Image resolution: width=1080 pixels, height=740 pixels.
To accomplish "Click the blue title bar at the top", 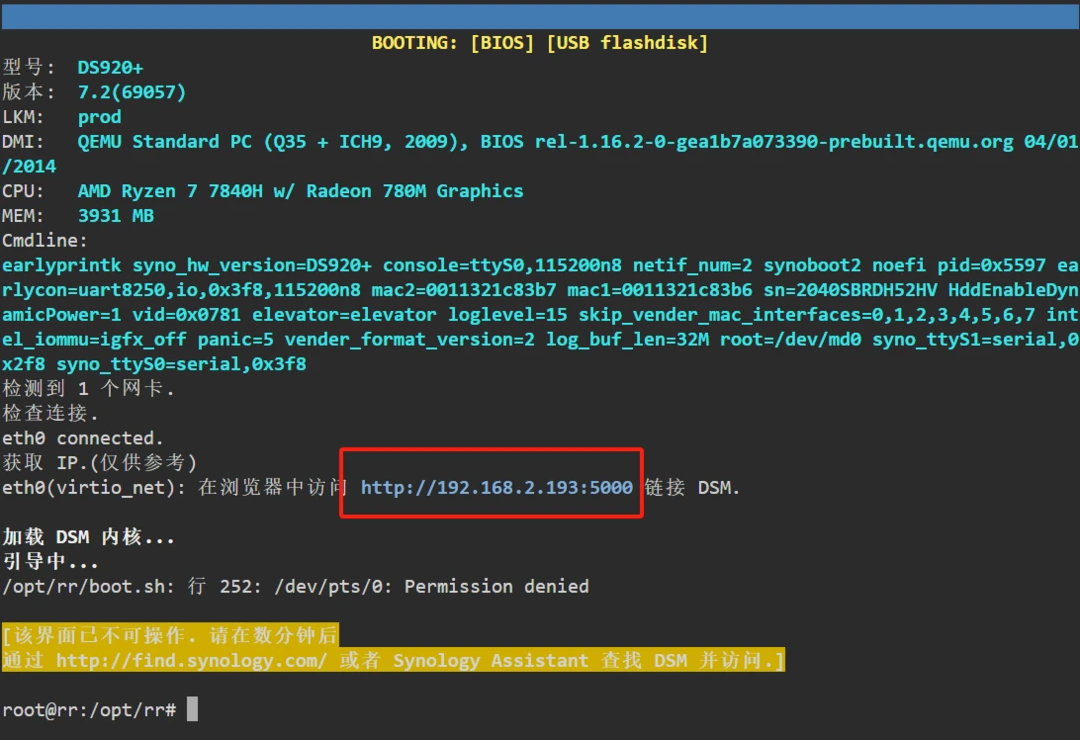I will (x=540, y=16).
